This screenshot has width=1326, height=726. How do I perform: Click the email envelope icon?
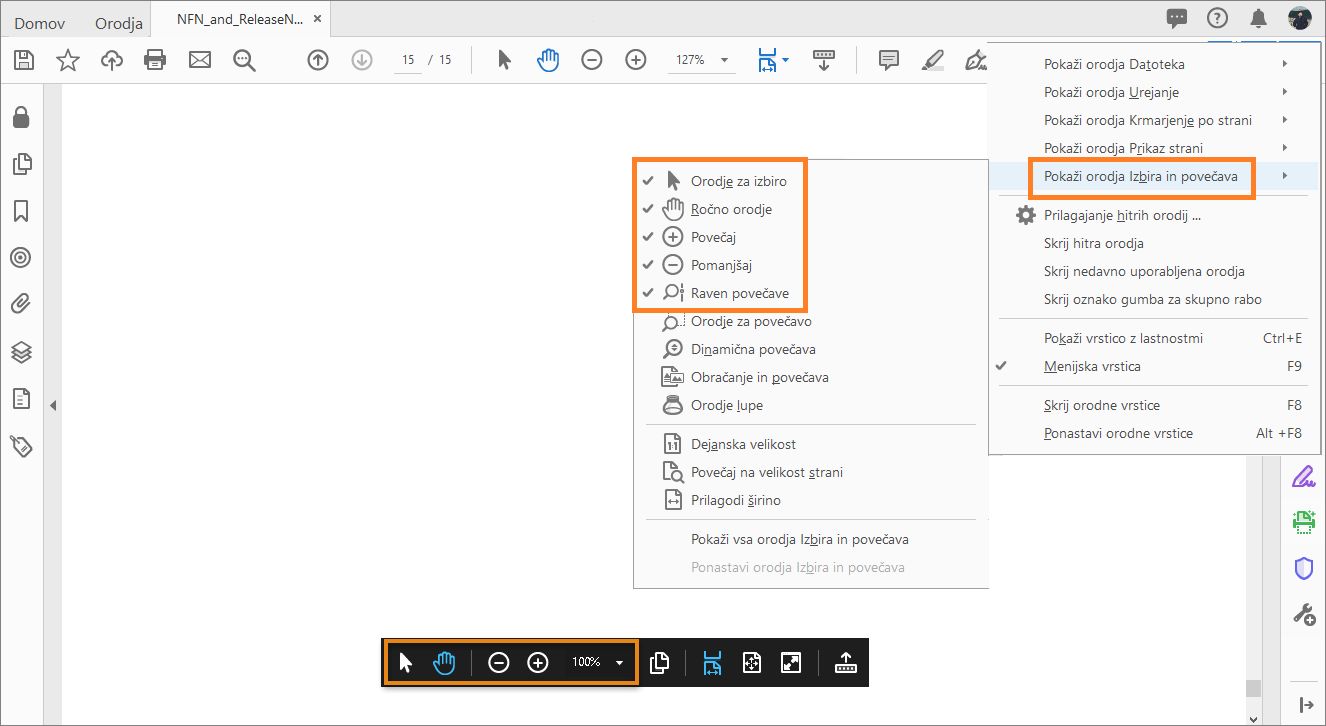tap(200, 60)
